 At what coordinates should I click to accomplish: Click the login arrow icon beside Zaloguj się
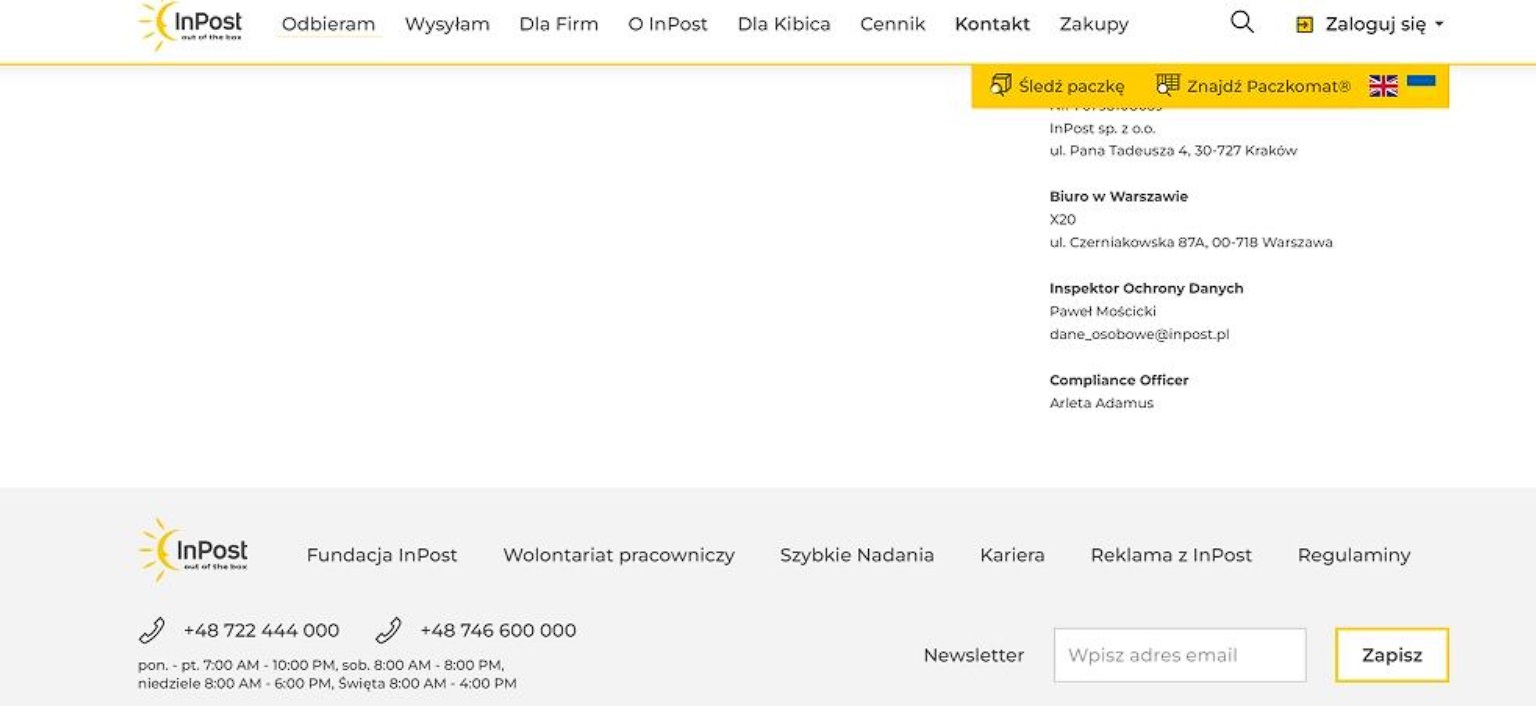click(x=1304, y=25)
